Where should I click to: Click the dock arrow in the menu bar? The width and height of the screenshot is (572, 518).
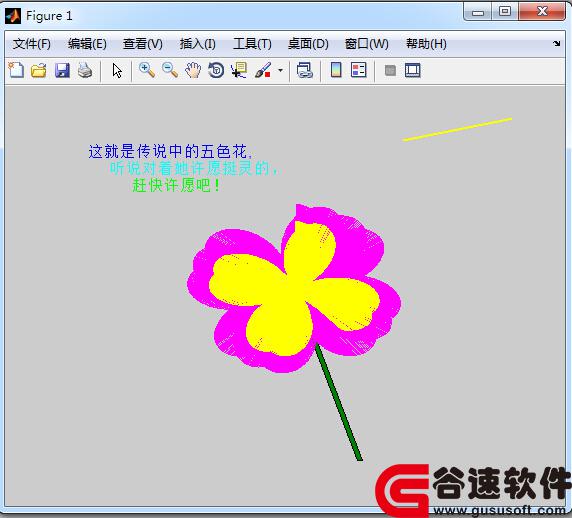click(x=556, y=43)
